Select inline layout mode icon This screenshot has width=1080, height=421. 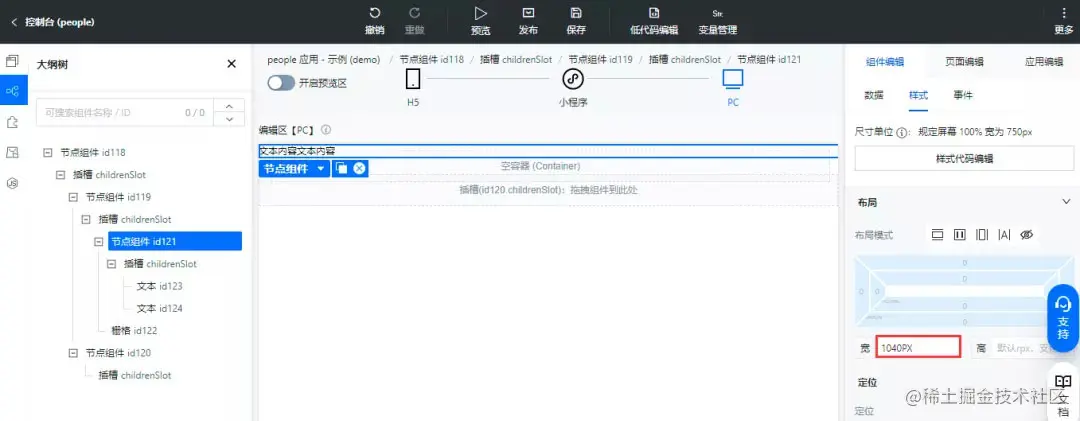click(x=1004, y=235)
